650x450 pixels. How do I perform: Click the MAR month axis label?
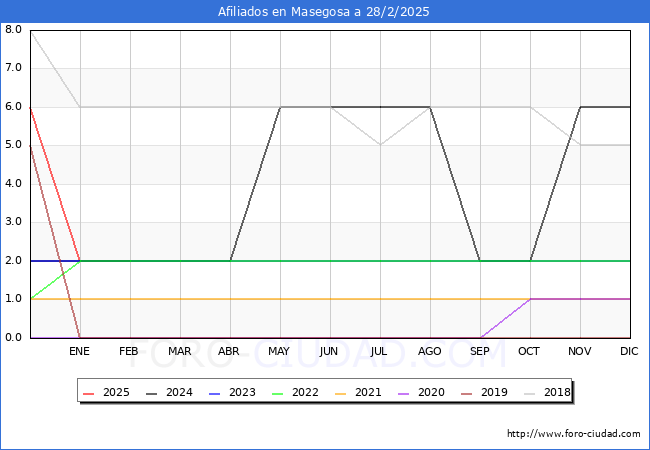[x=179, y=351]
